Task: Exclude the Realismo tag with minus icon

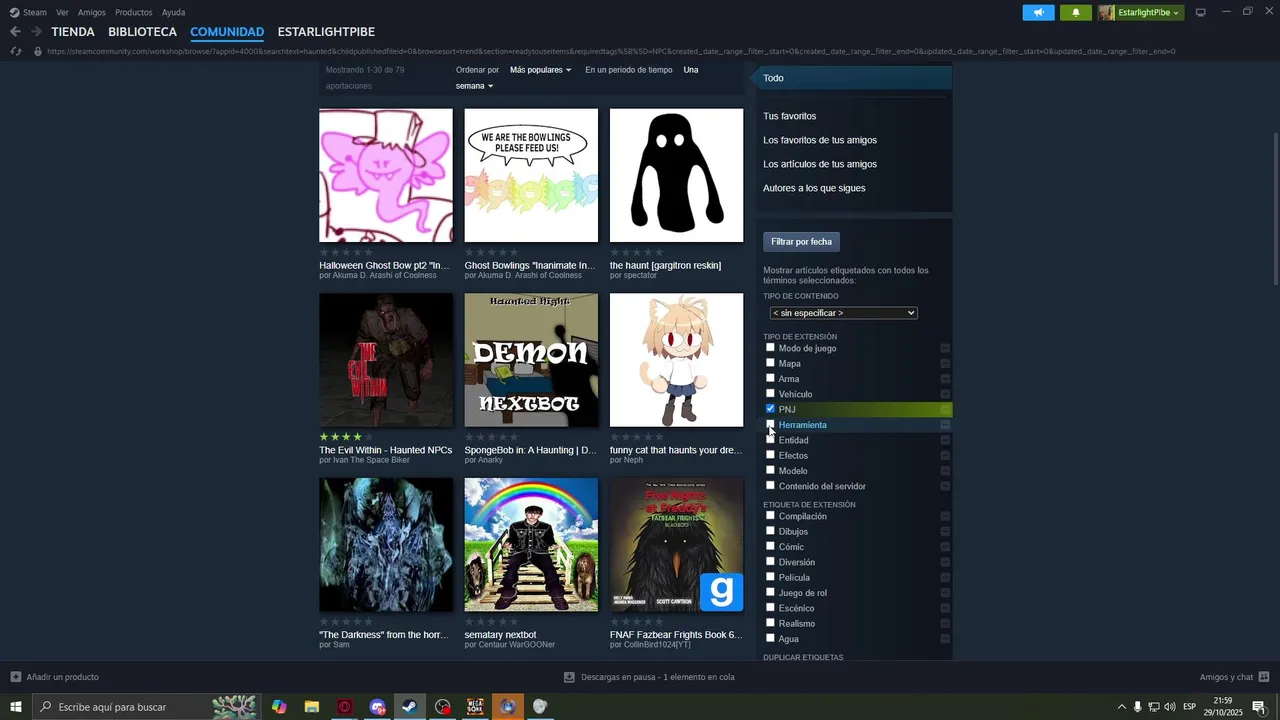Action: [x=945, y=624]
